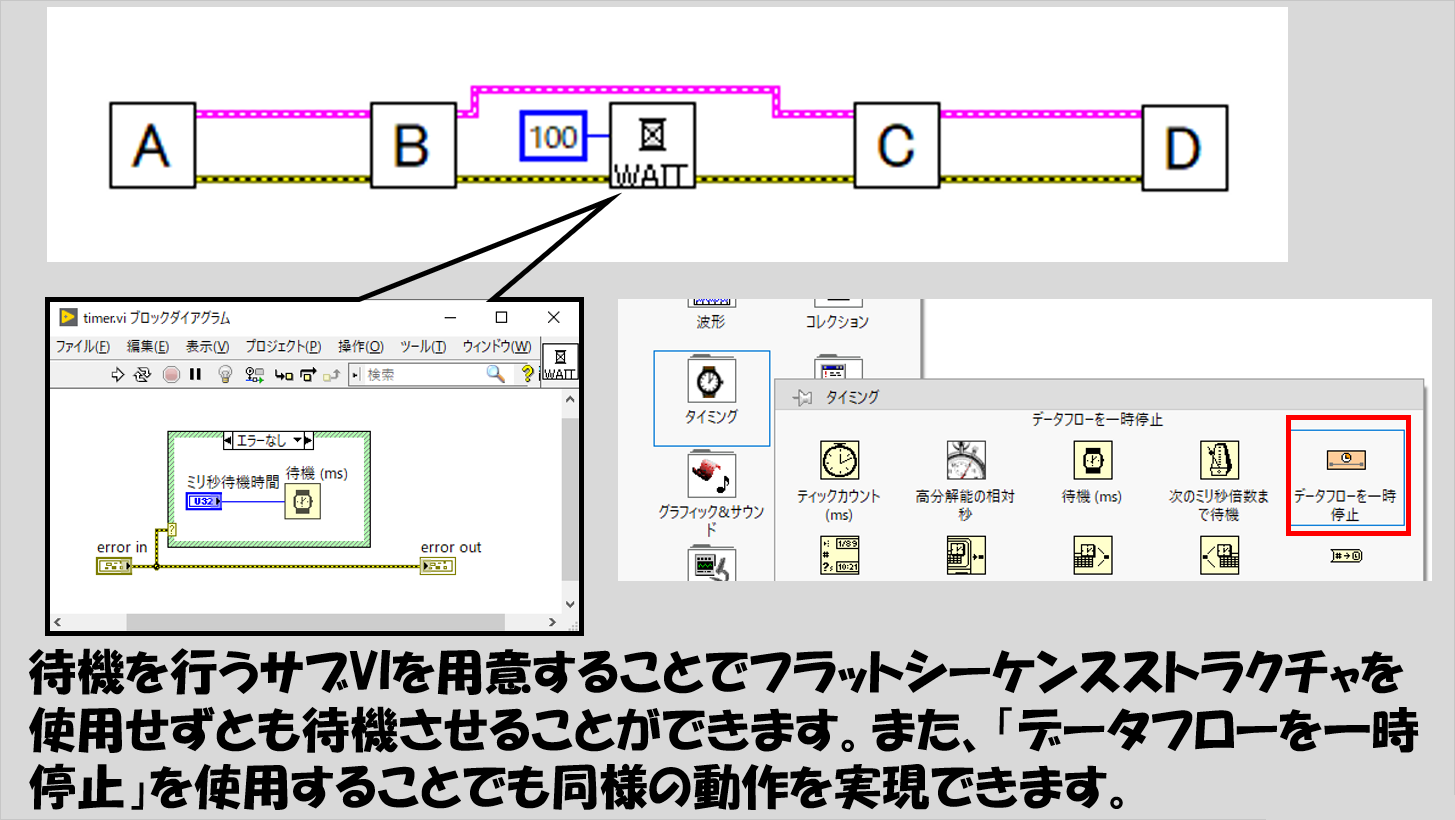The width and height of the screenshot is (1455, 820).
Task: Open the ツール(T) menu
Action: (422, 346)
